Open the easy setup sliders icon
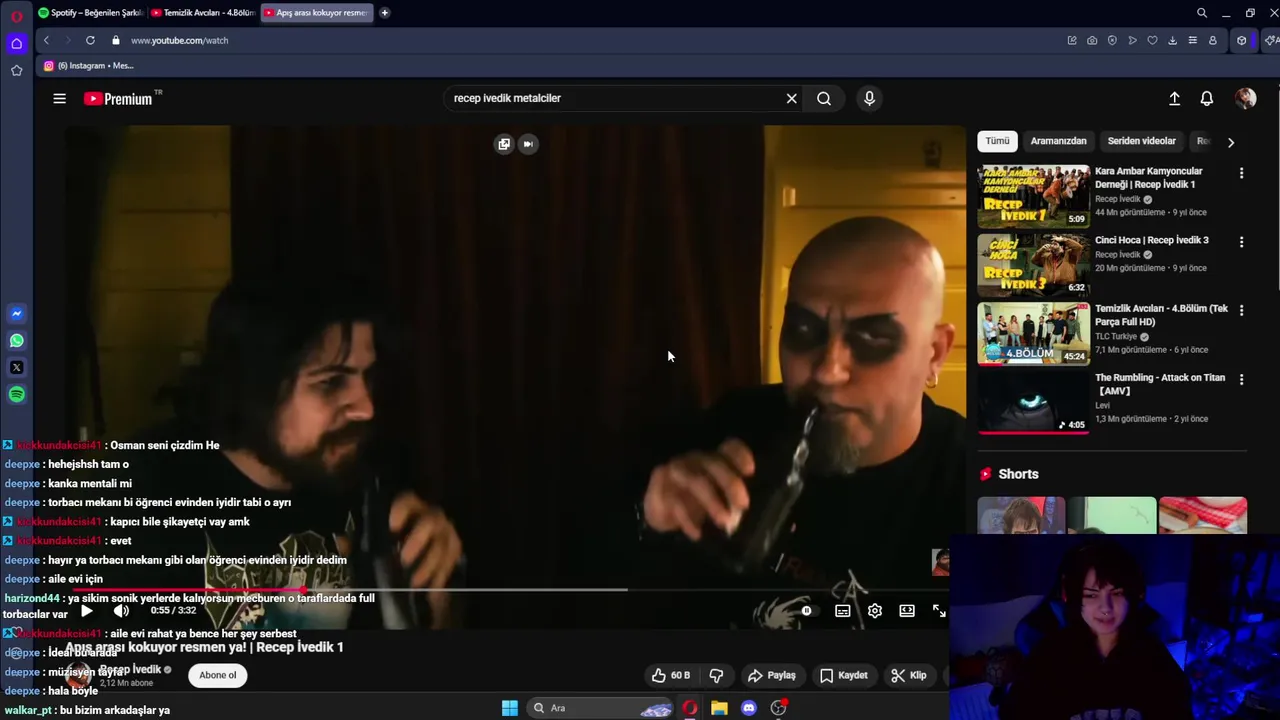1280x720 pixels. click(1192, 40)
